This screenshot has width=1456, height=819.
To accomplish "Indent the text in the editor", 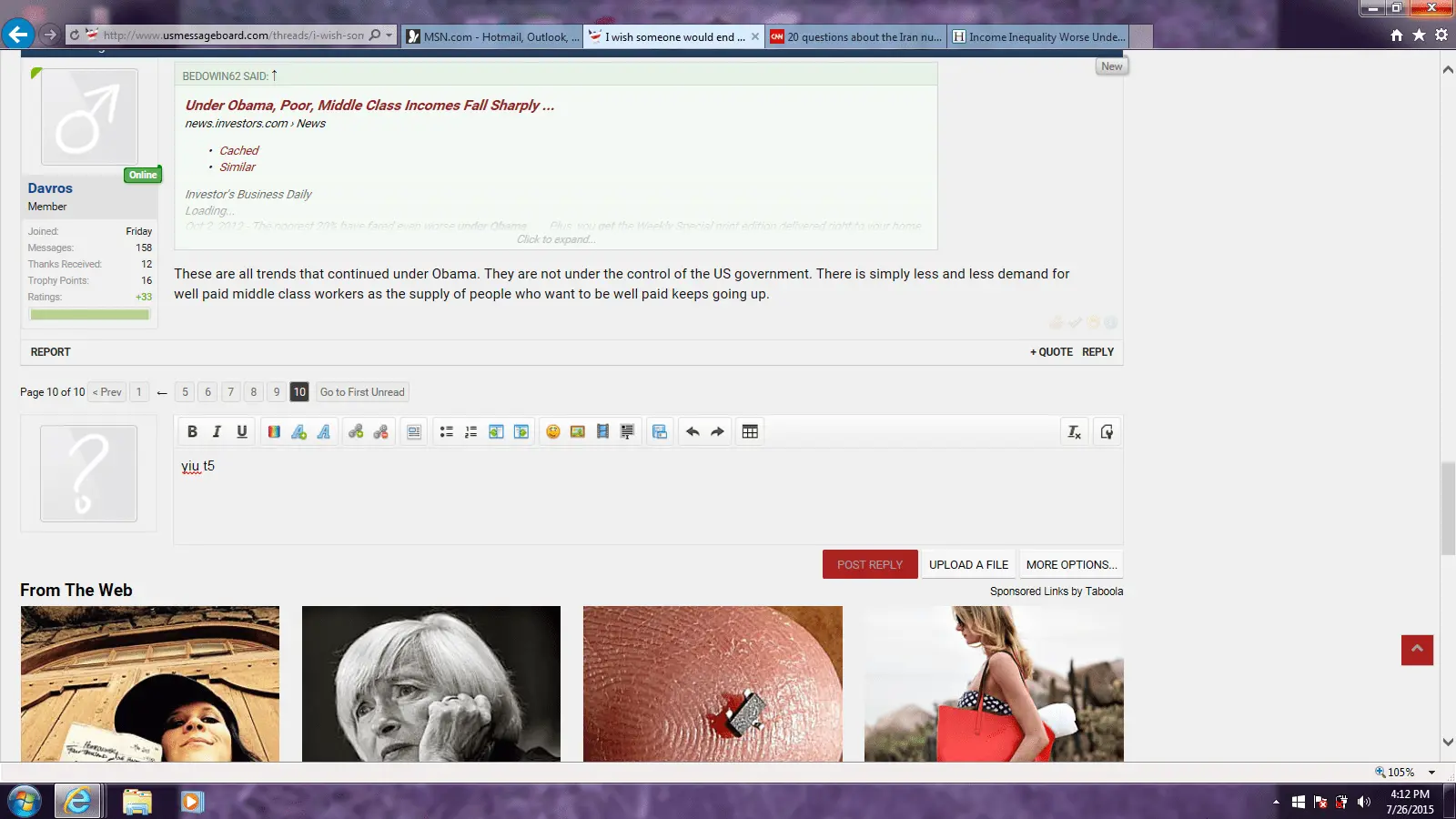I will point(521,431).
